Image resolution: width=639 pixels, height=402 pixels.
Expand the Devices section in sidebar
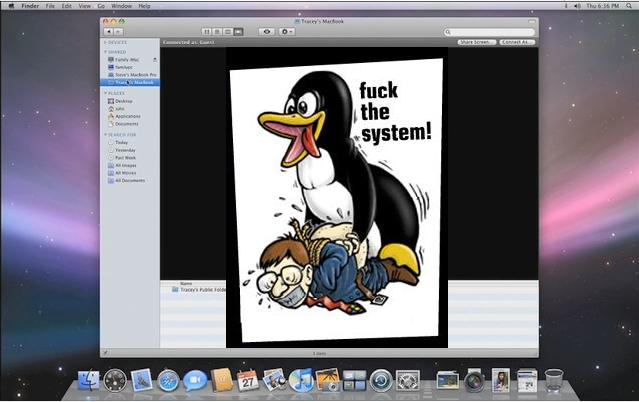(105, 42)
